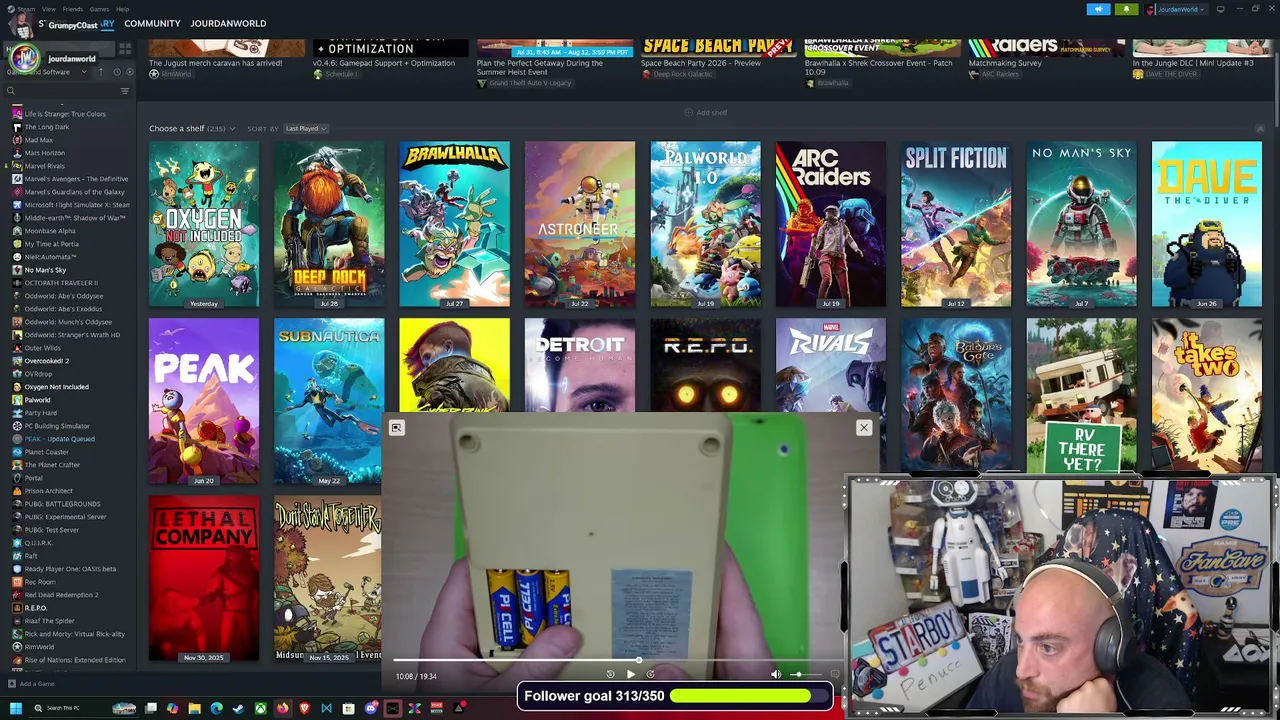
Task: Open the ARC Raiders game cover
Action: [x=830, y=224]
